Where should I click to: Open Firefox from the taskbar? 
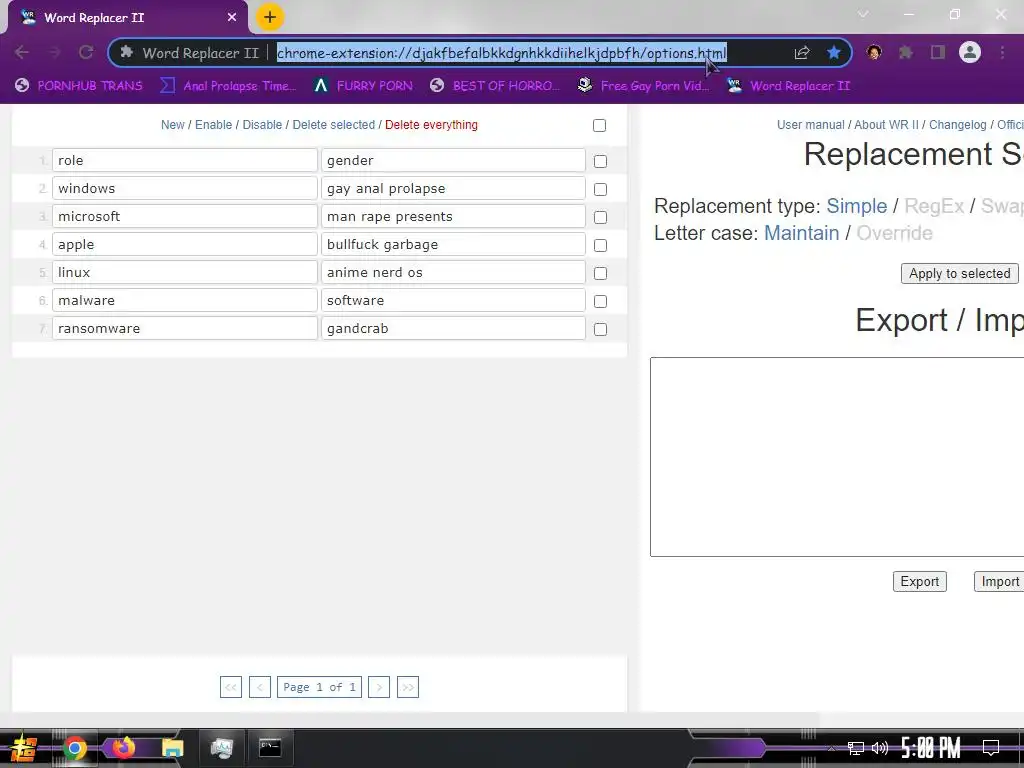pyautogui.click(x=123, y=746)
